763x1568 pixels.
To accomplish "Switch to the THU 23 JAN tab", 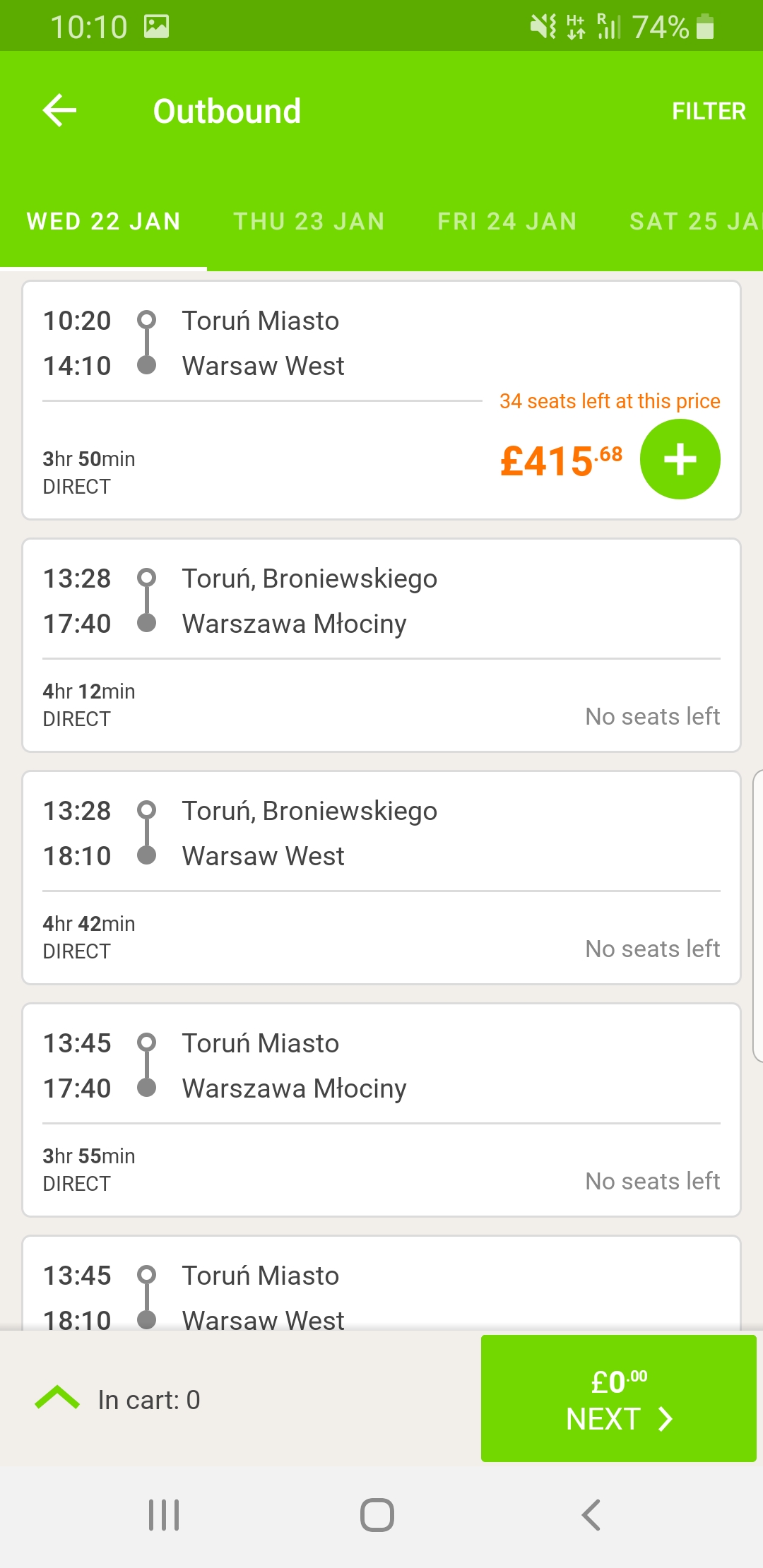I will (x=309, y=221).
